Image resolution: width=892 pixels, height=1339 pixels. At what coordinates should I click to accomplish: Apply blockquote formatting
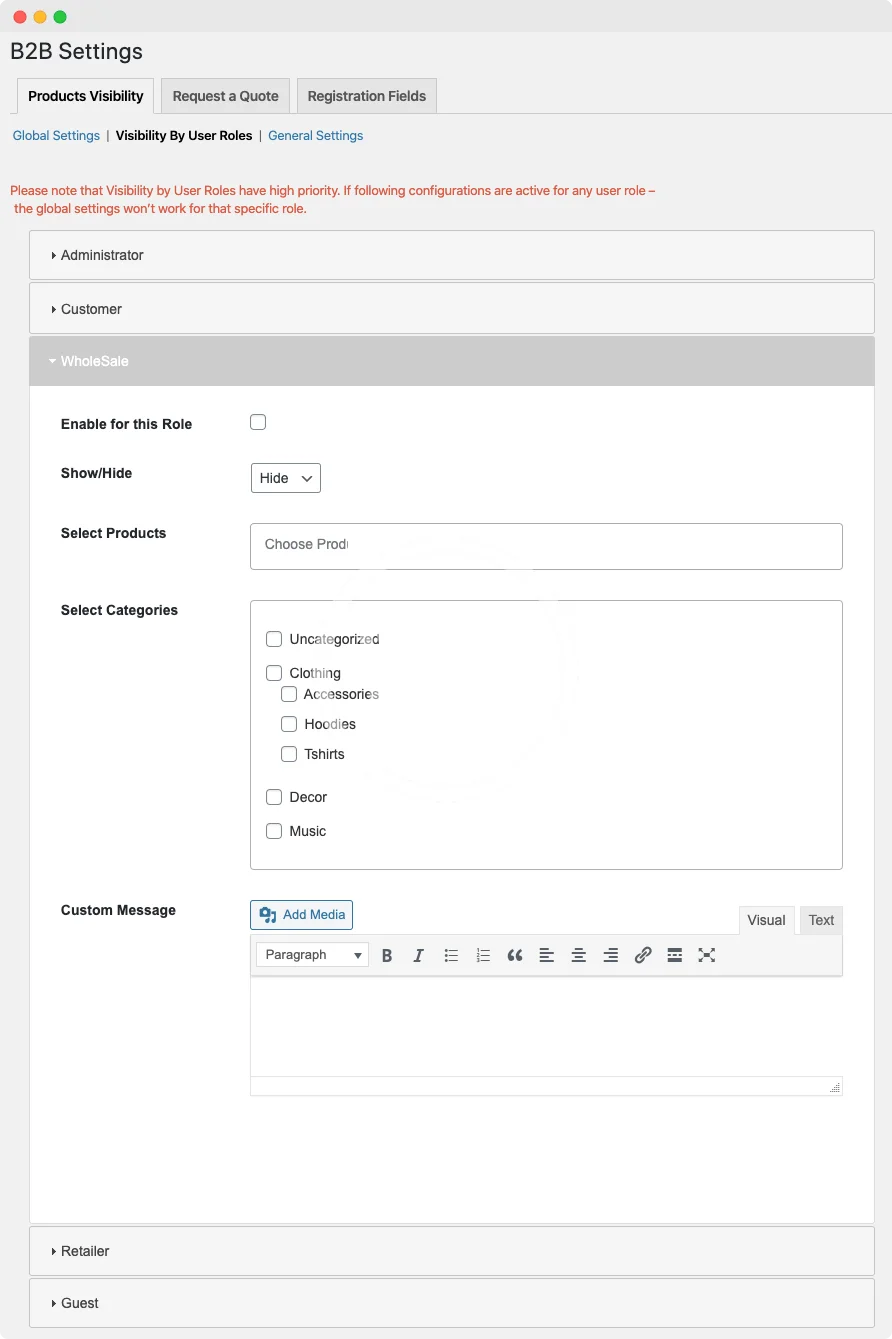pyautogui.click(x=515, y=955)
